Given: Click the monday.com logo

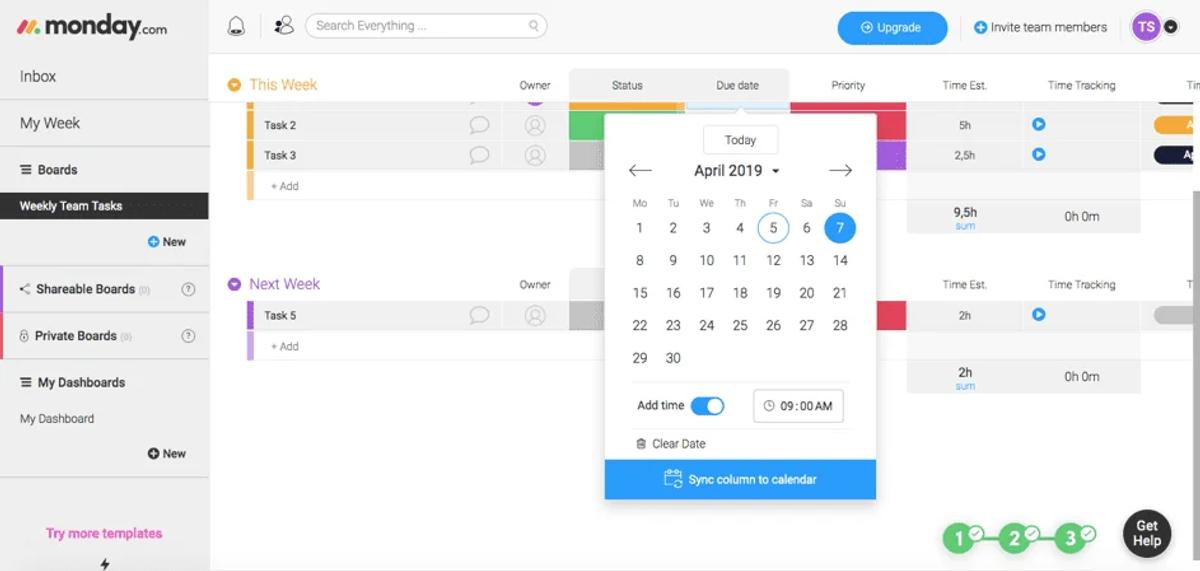Looking at the screenshot, I should coord(92,27).
